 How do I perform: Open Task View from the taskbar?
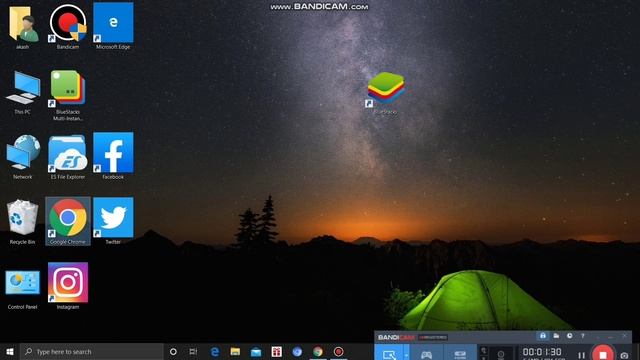pos(193,351)
